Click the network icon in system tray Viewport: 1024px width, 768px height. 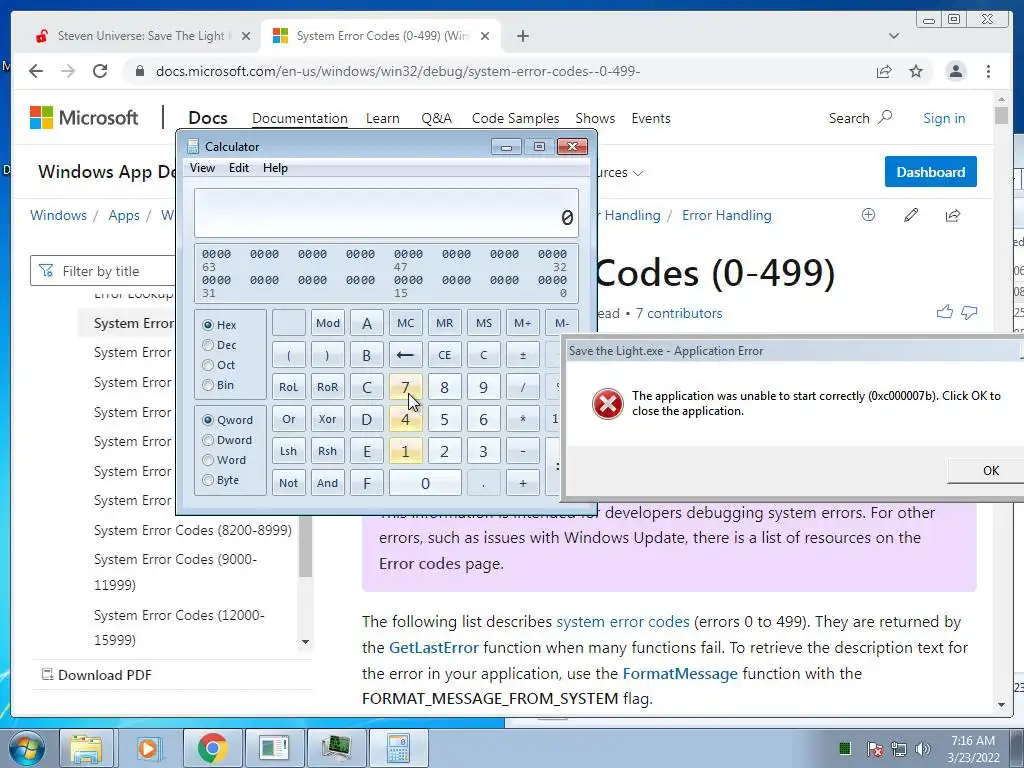pos(899,749)
